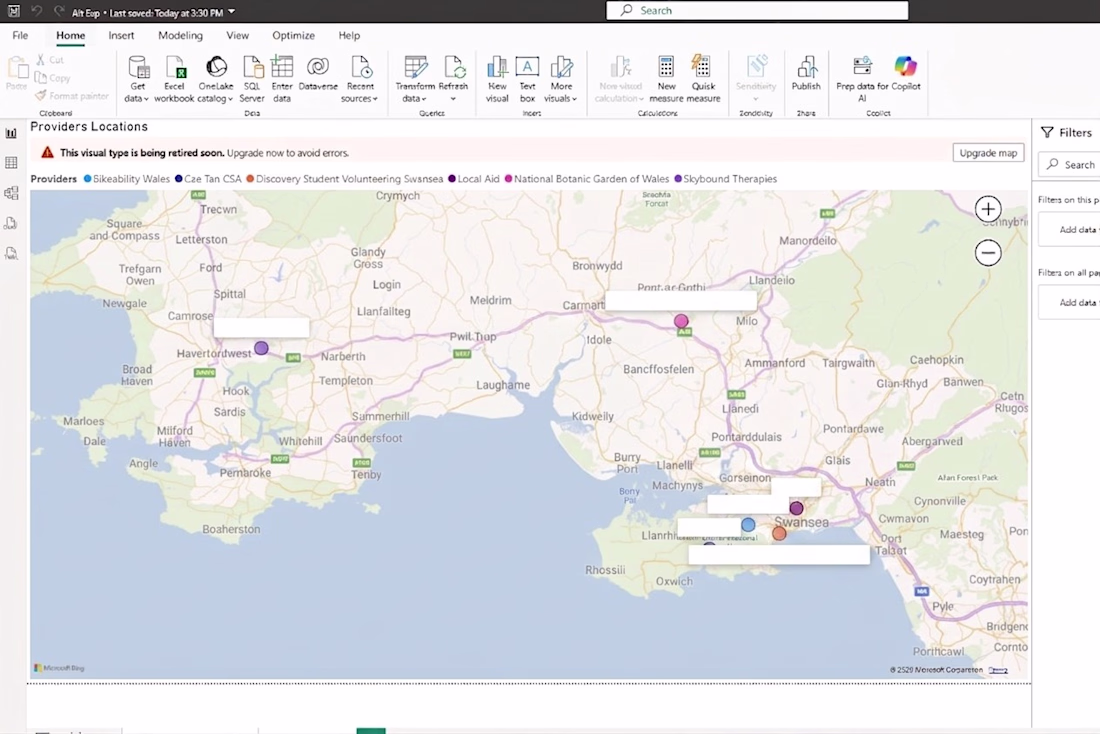Open the OneLake catalog

(x=216, y=79)
